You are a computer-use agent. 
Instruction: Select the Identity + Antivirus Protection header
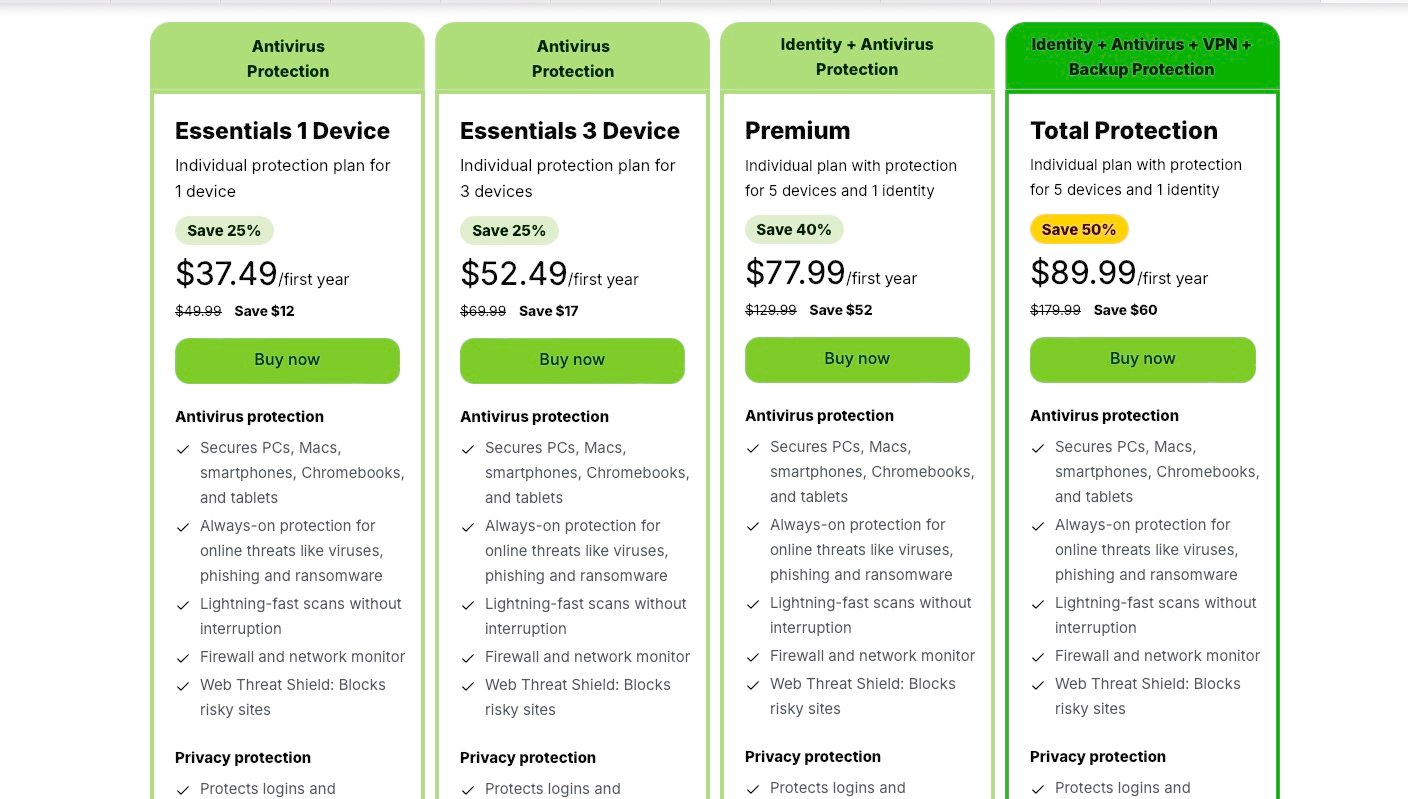[857, 57]
